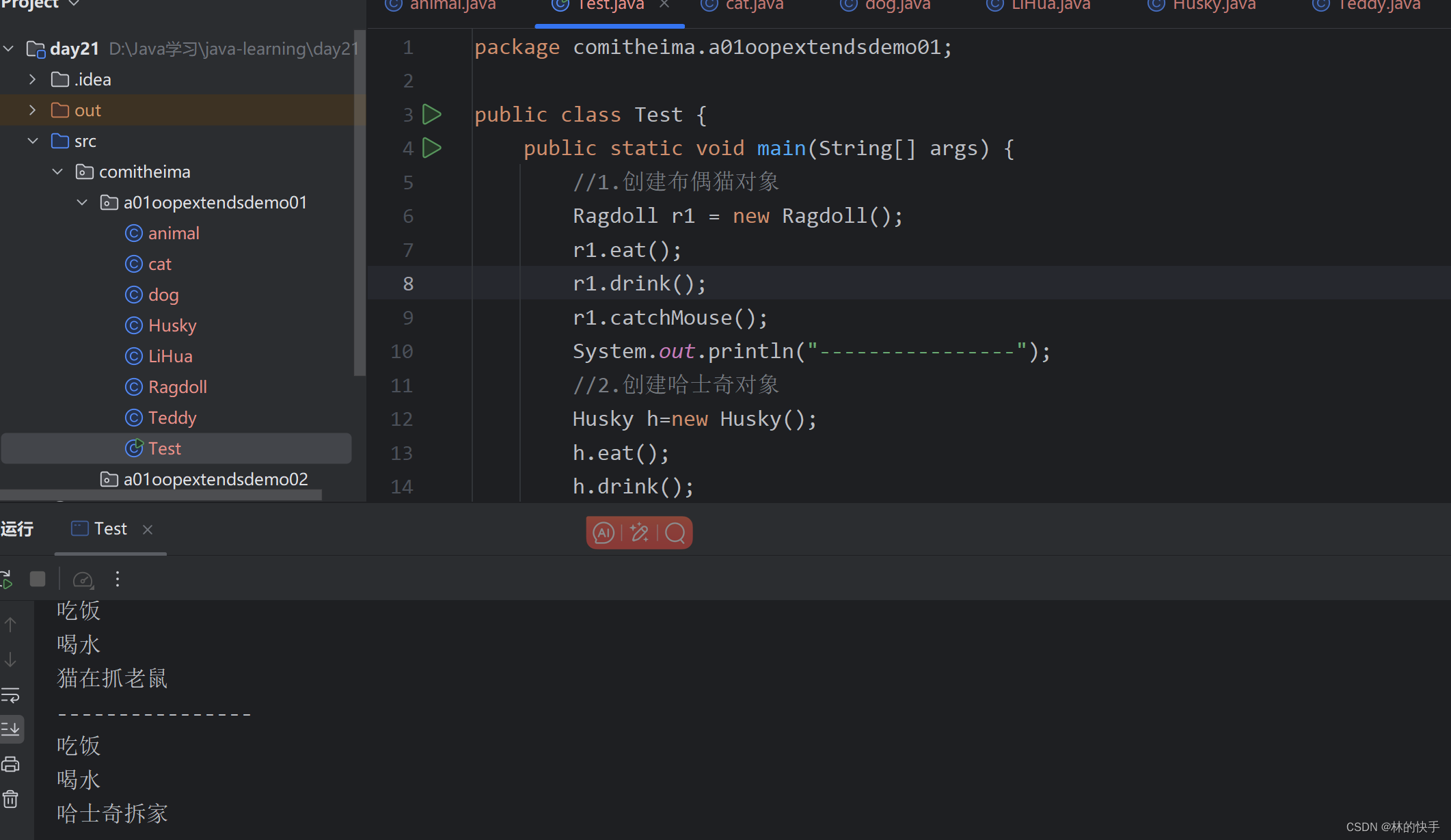Stop the running program
This screenshot has height=840, width=1451.
38,578
